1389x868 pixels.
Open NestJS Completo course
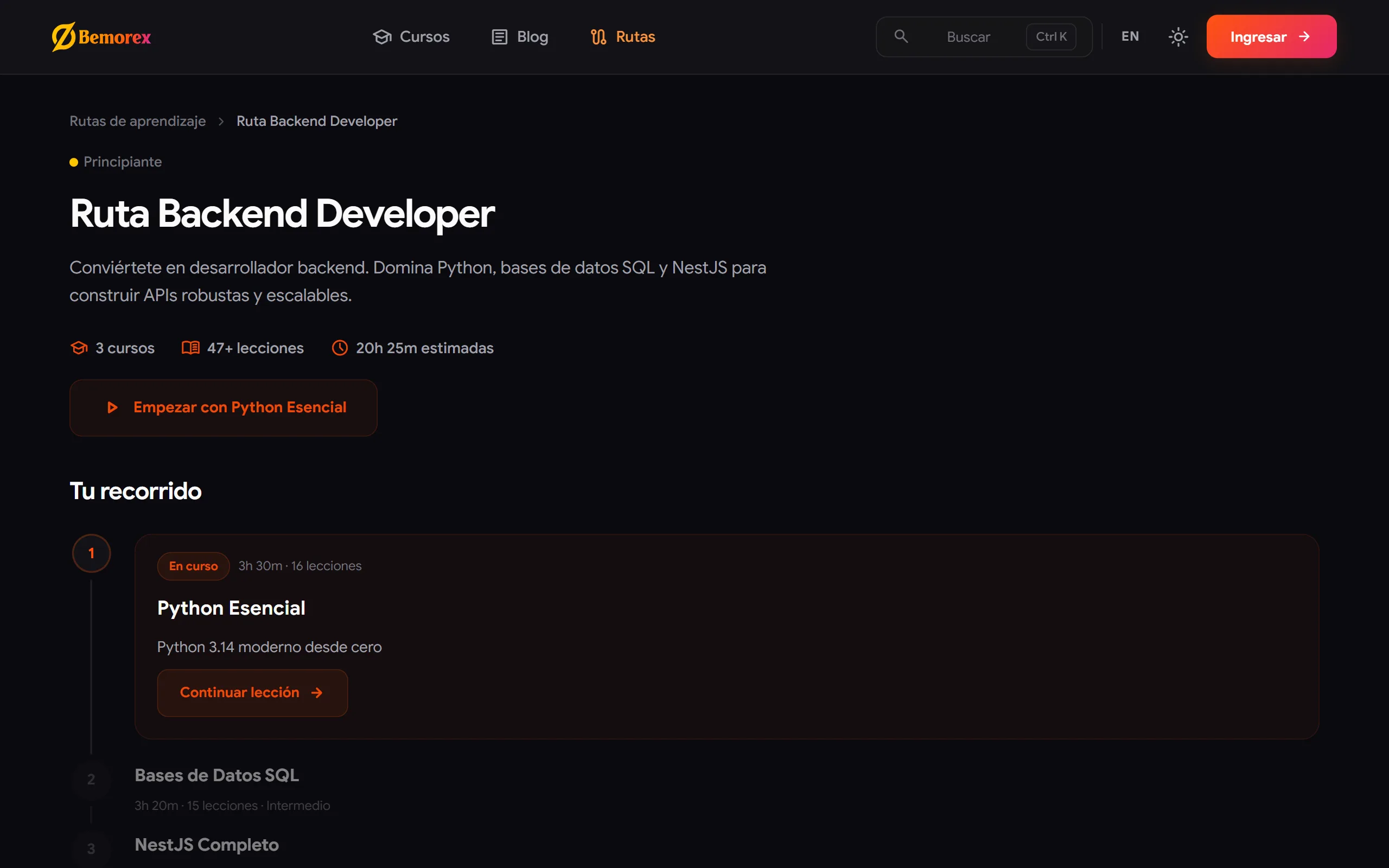(x=207, y=845)
